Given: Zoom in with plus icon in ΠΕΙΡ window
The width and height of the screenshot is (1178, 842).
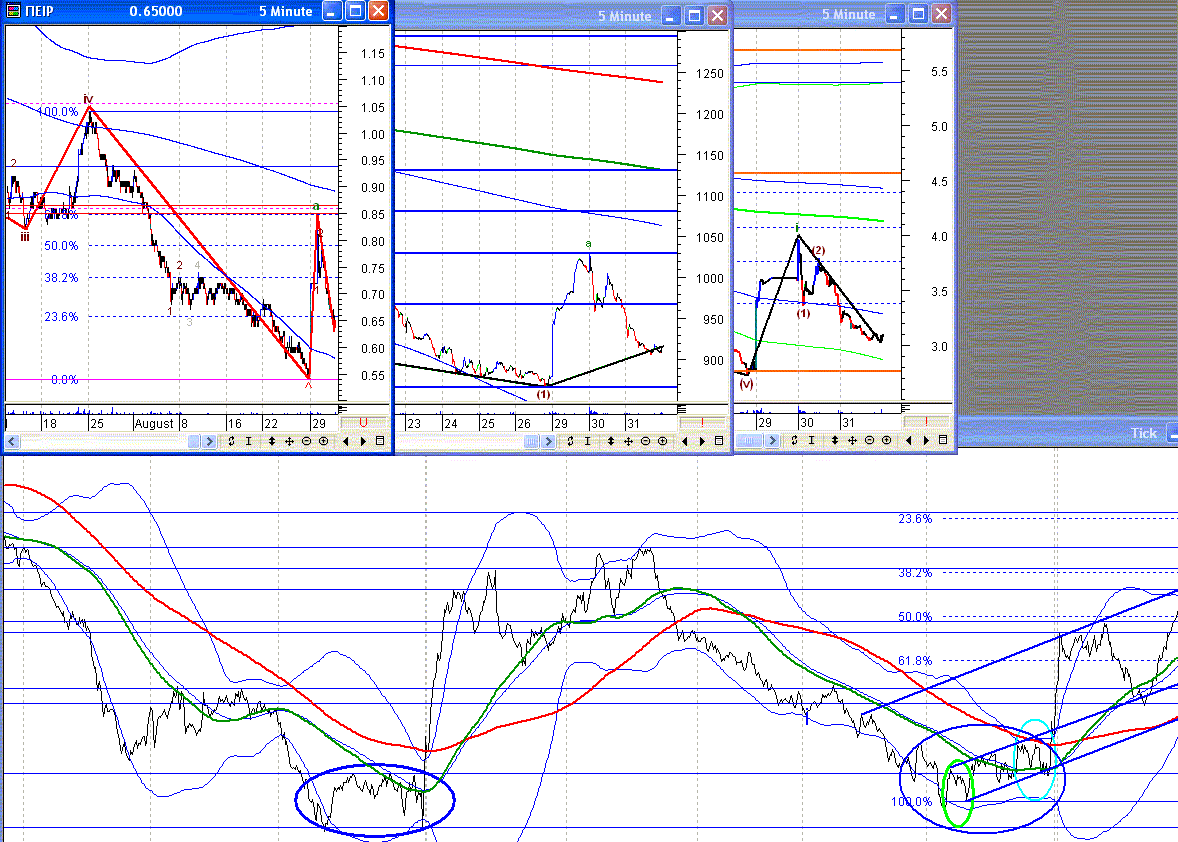Looking at the screenshot, I should [x=323, y=441].
